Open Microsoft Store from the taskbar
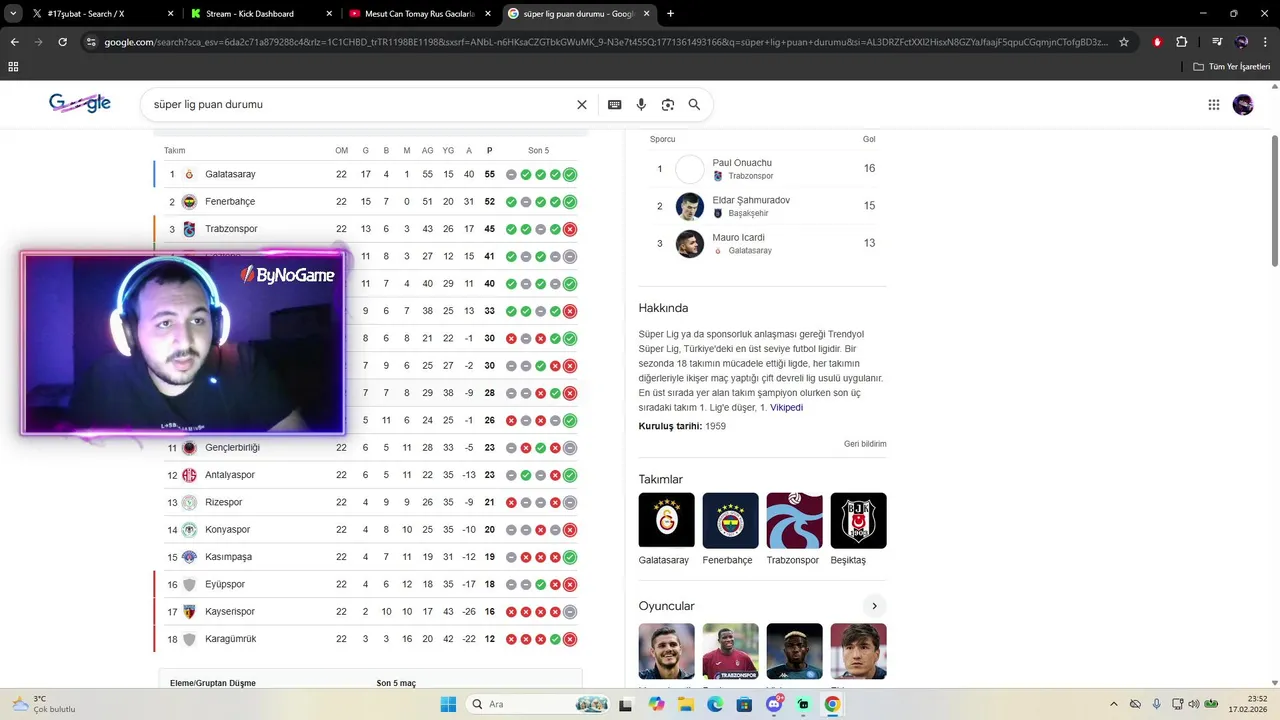Image resolution: width=1280 pixels, height=720 pixels. (744, 704)
